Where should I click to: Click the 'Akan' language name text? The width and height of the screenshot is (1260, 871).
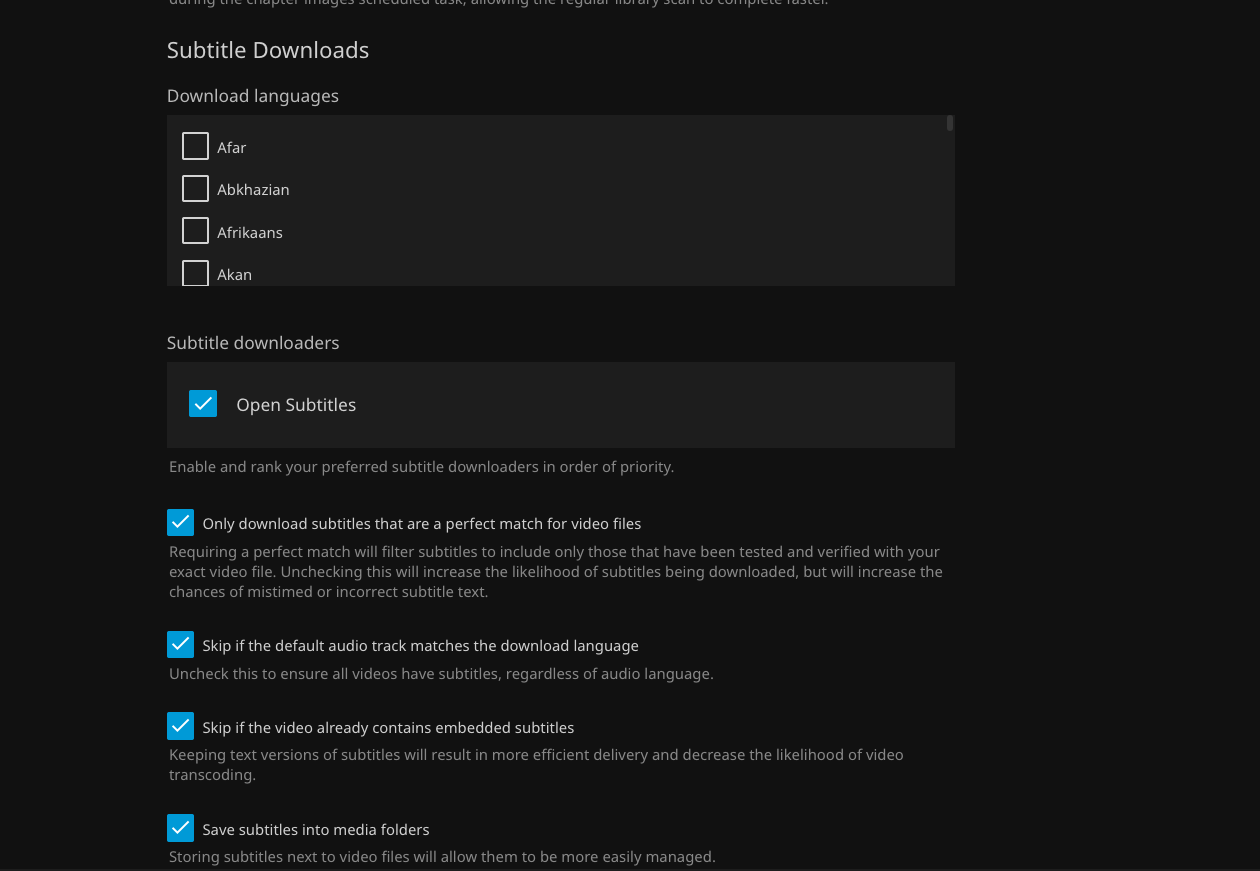(234, 275)
